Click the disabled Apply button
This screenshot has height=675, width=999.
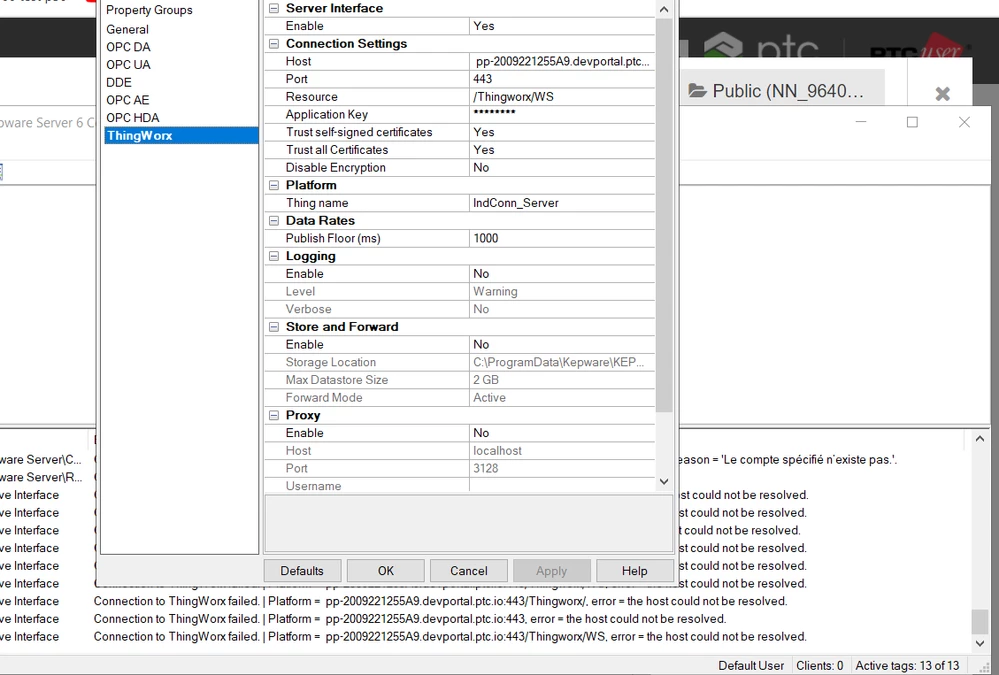(552, 570)
